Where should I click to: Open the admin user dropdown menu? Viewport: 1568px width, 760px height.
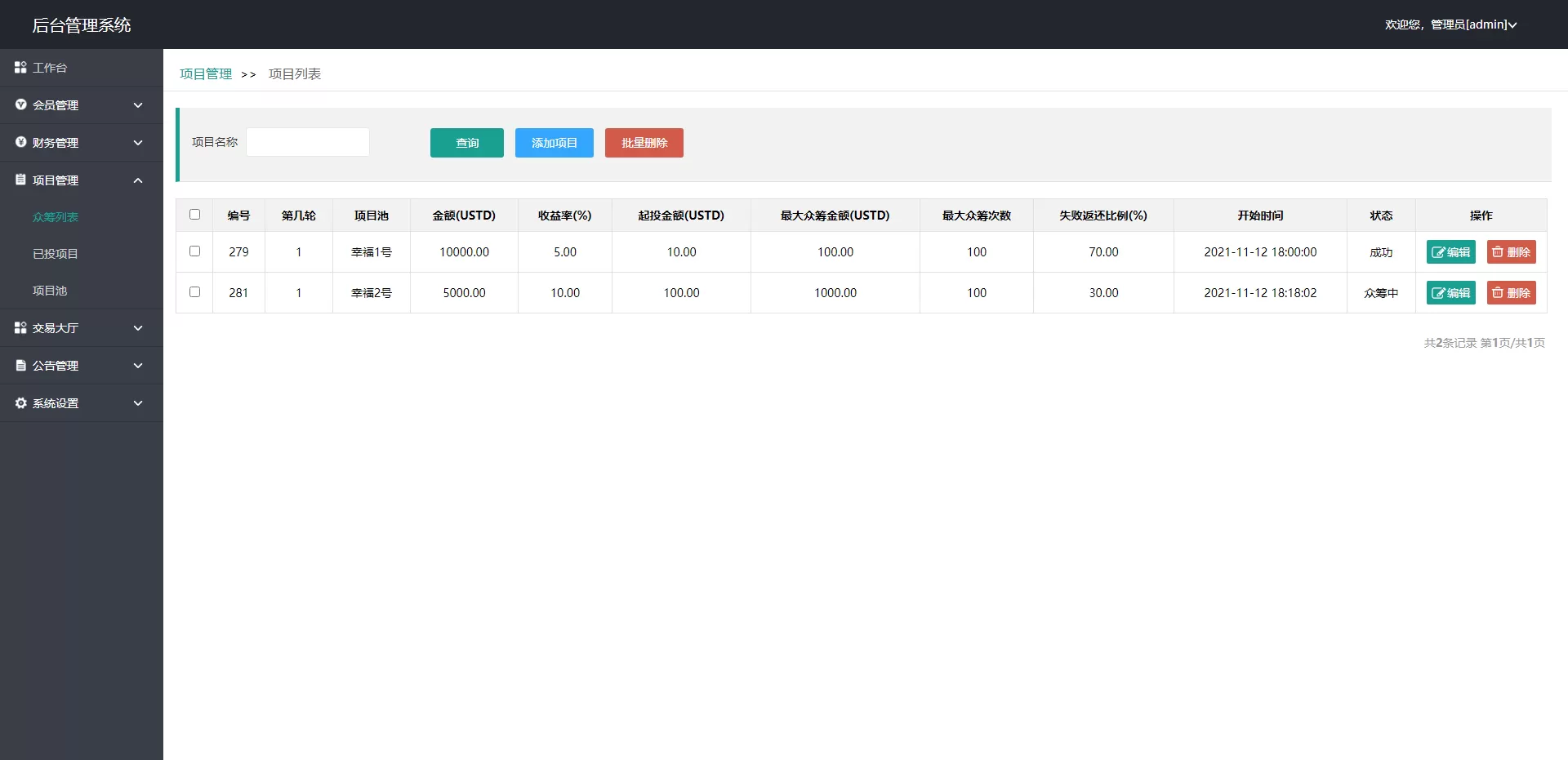tap(1450, 24)
